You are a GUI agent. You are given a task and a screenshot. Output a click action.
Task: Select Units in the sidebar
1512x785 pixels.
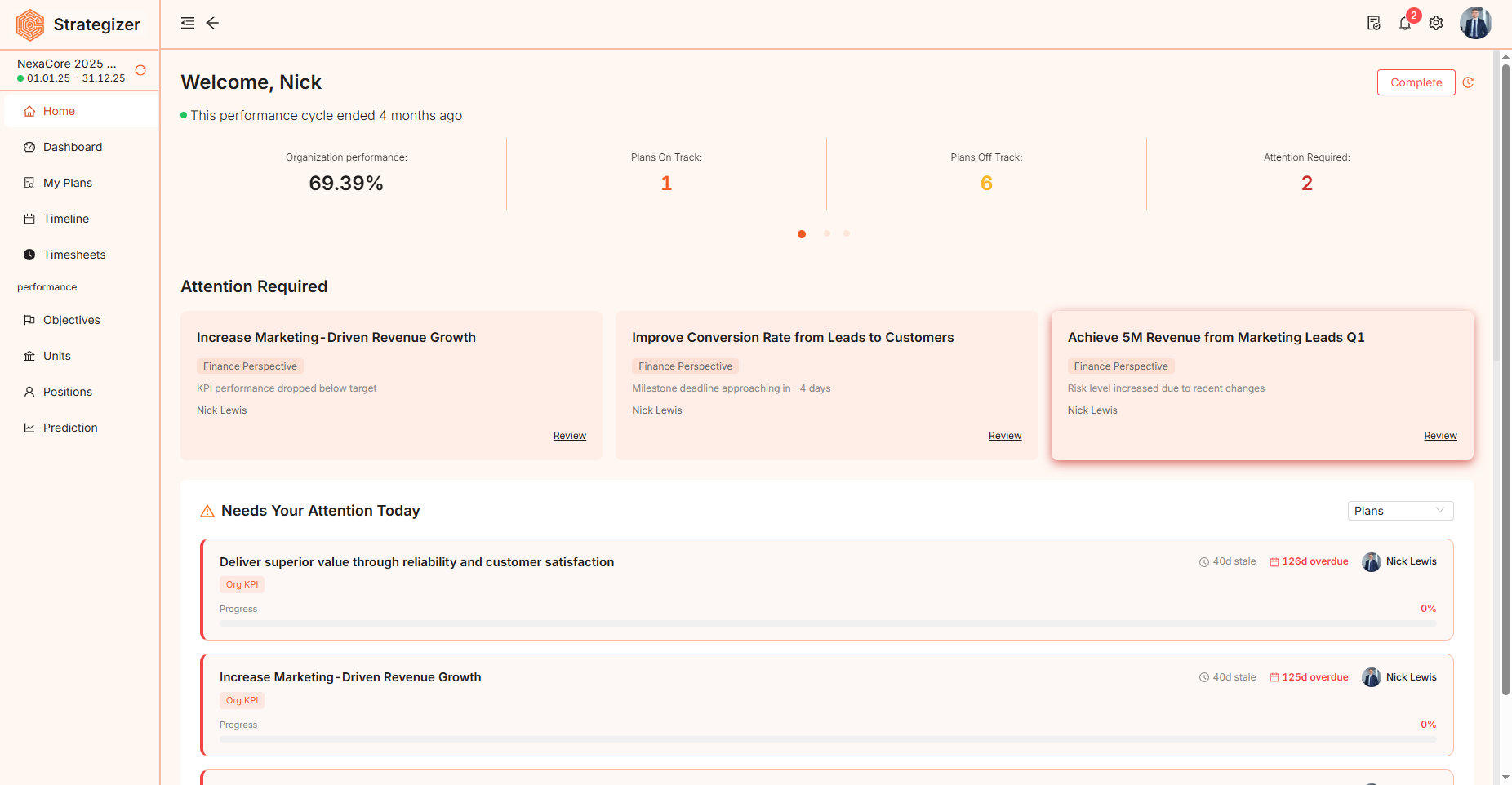click(81, 356)
